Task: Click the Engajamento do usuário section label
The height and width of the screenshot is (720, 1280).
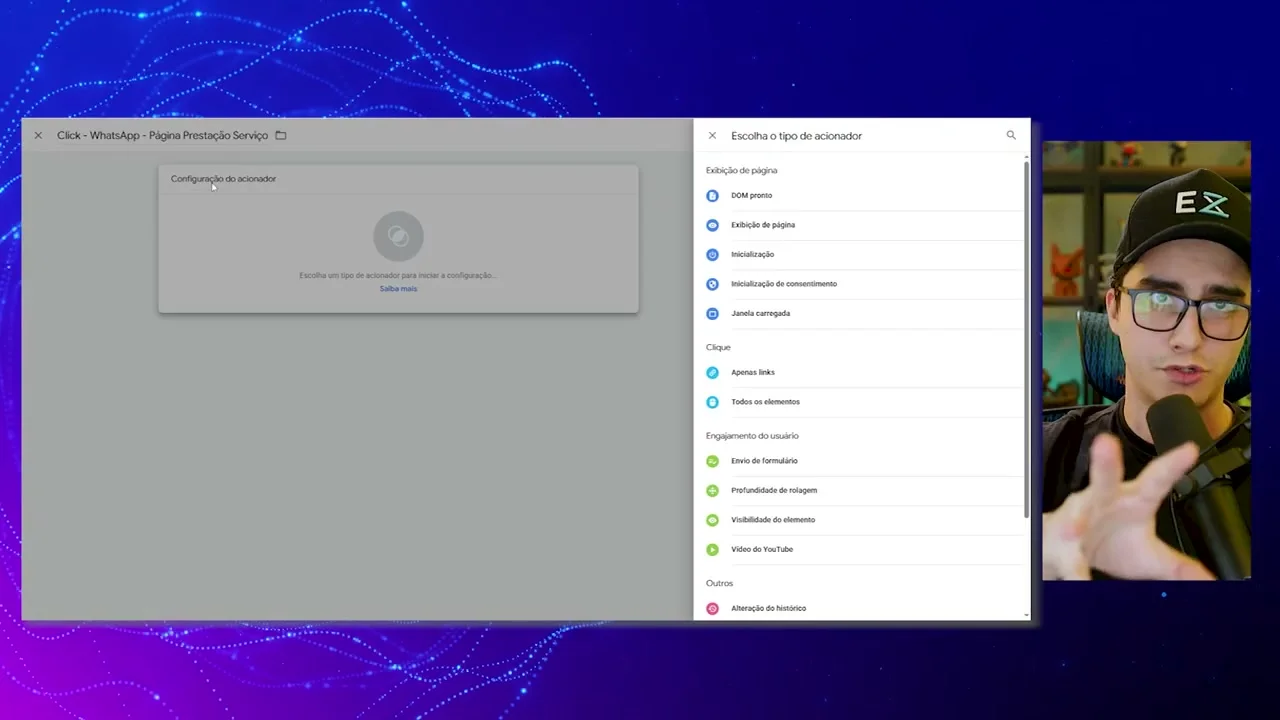Action: (752, 436)
